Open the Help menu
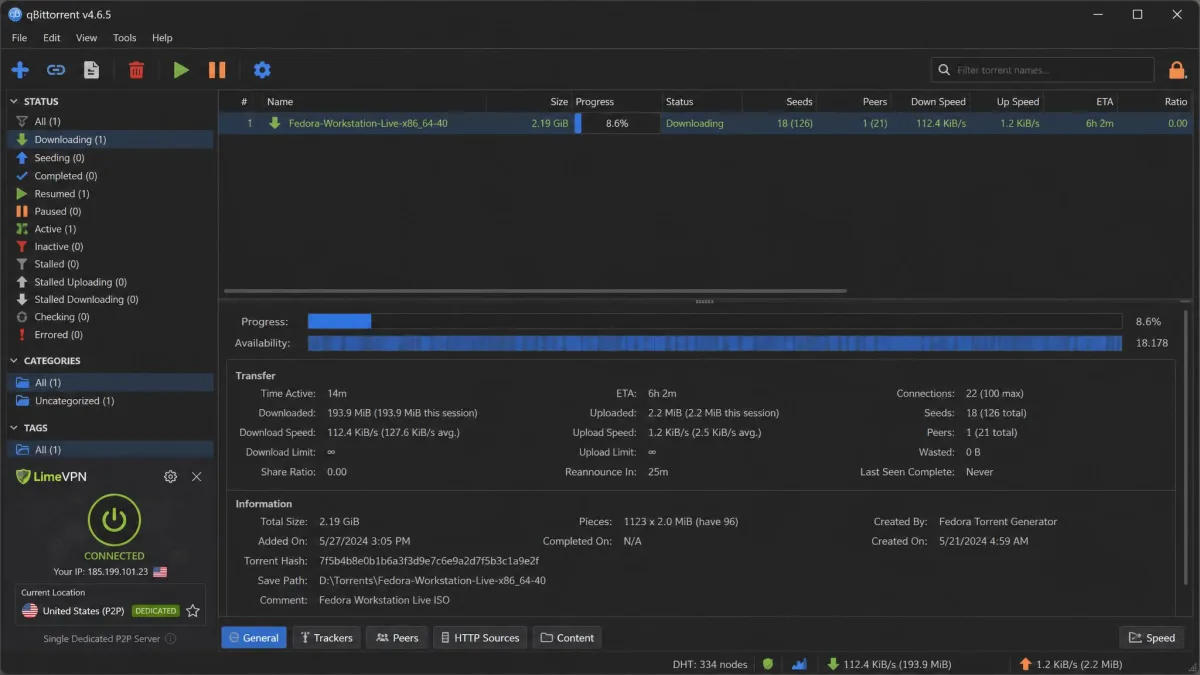Screen dimensions: 1200x675 (x=162, y=38)
